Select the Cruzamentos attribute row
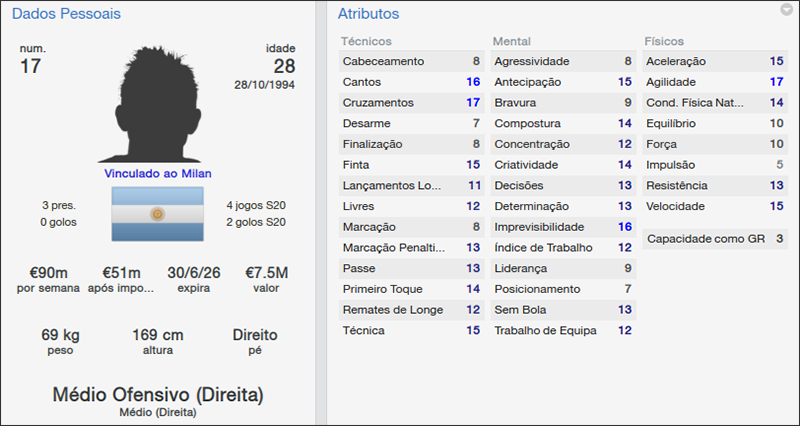This screenshot has width=800, height=426. (x=411, y=102)
